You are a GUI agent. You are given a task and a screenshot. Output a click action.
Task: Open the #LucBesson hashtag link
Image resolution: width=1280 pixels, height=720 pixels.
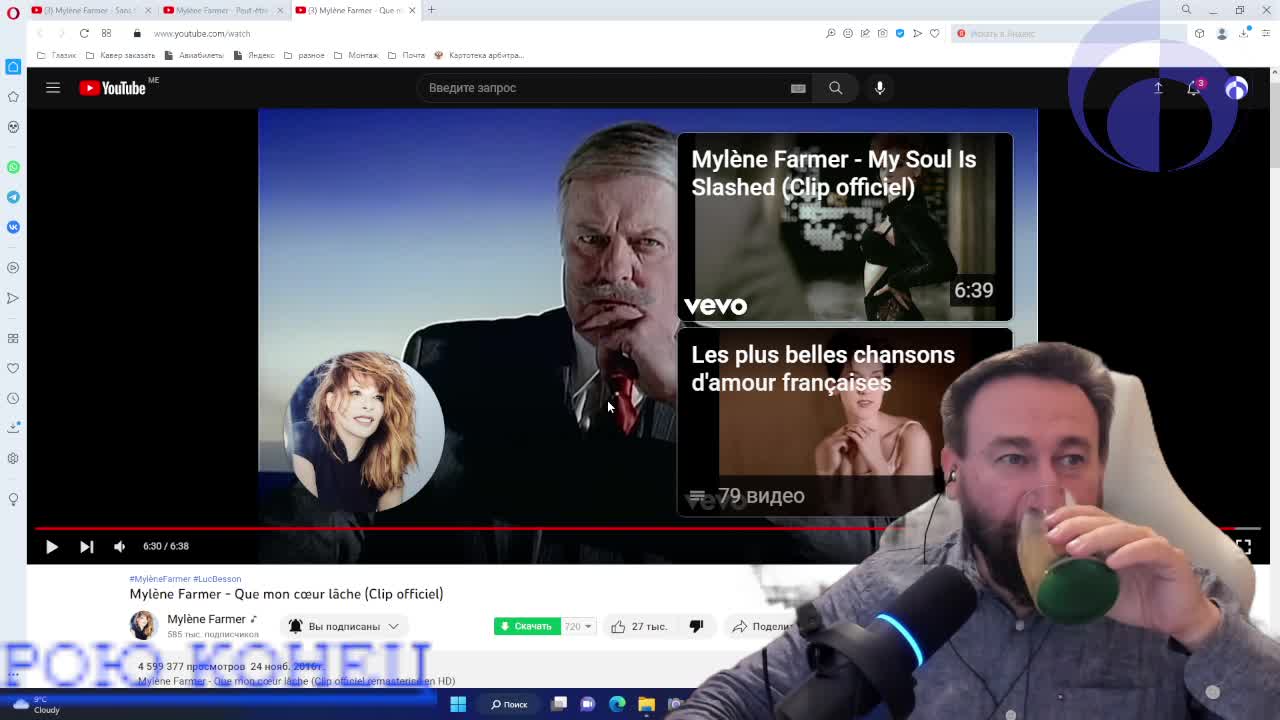tap(217, 579)
